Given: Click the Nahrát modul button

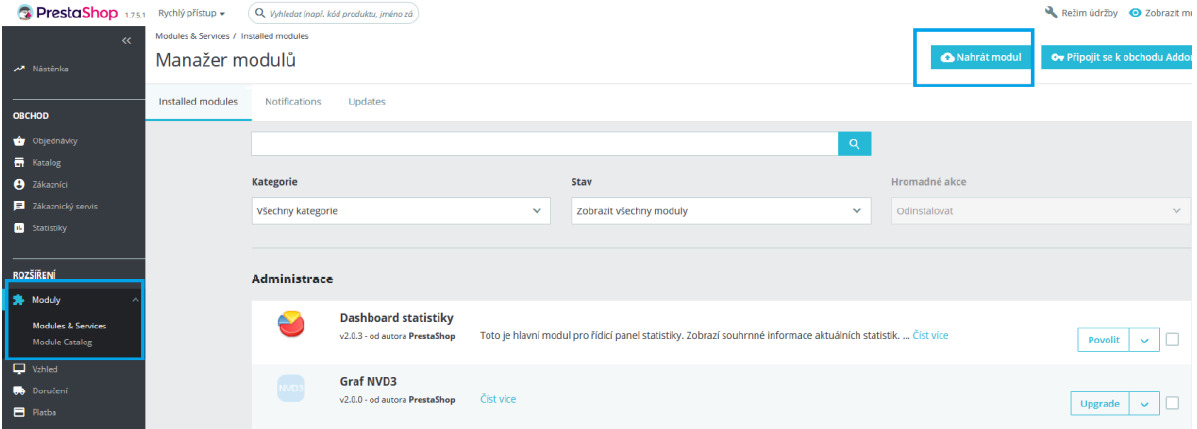Looking at the screenshot, I should 981,57.
